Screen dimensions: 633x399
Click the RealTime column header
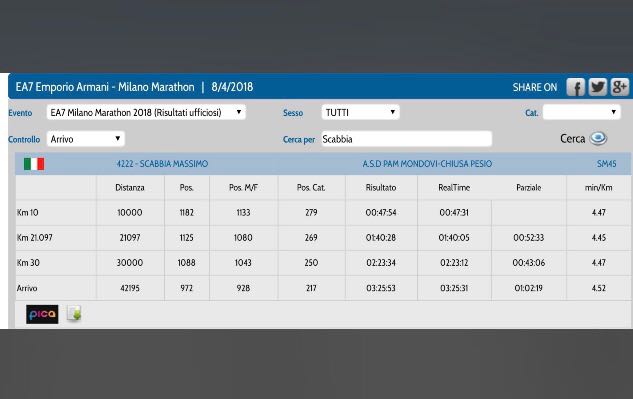454,187
